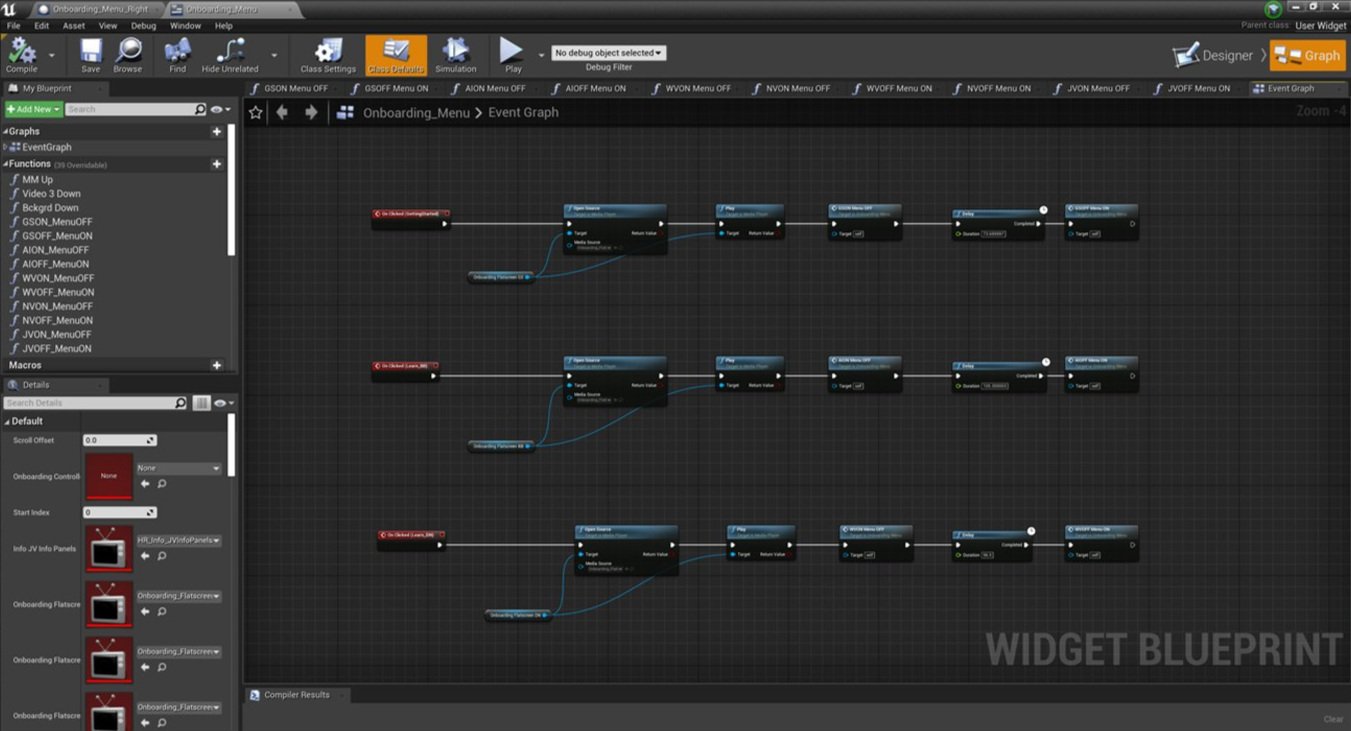This screenshot has height=731, width=1351.
Task: Select EventGraph in Graphs list
Action: 46,147
